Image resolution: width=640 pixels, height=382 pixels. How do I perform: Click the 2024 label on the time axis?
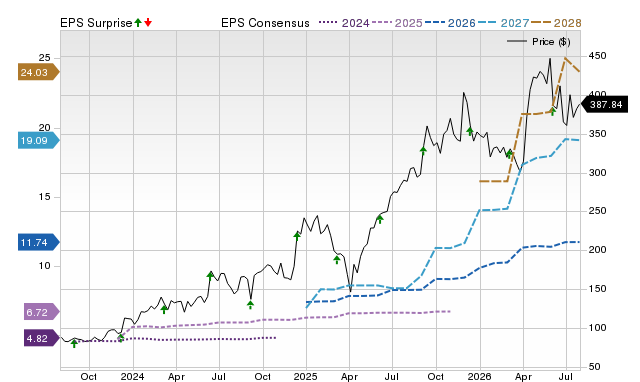[132, 376]
